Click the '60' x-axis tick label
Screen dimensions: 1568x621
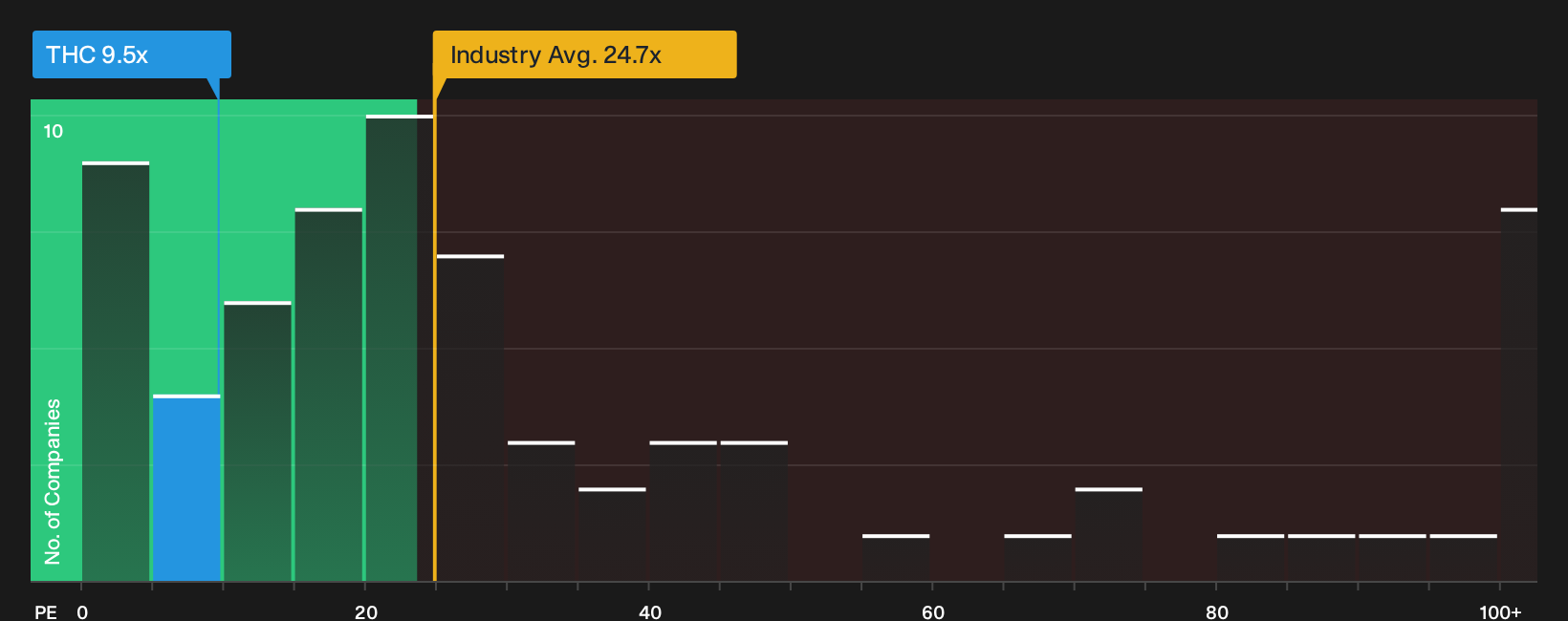coord(933,612)
